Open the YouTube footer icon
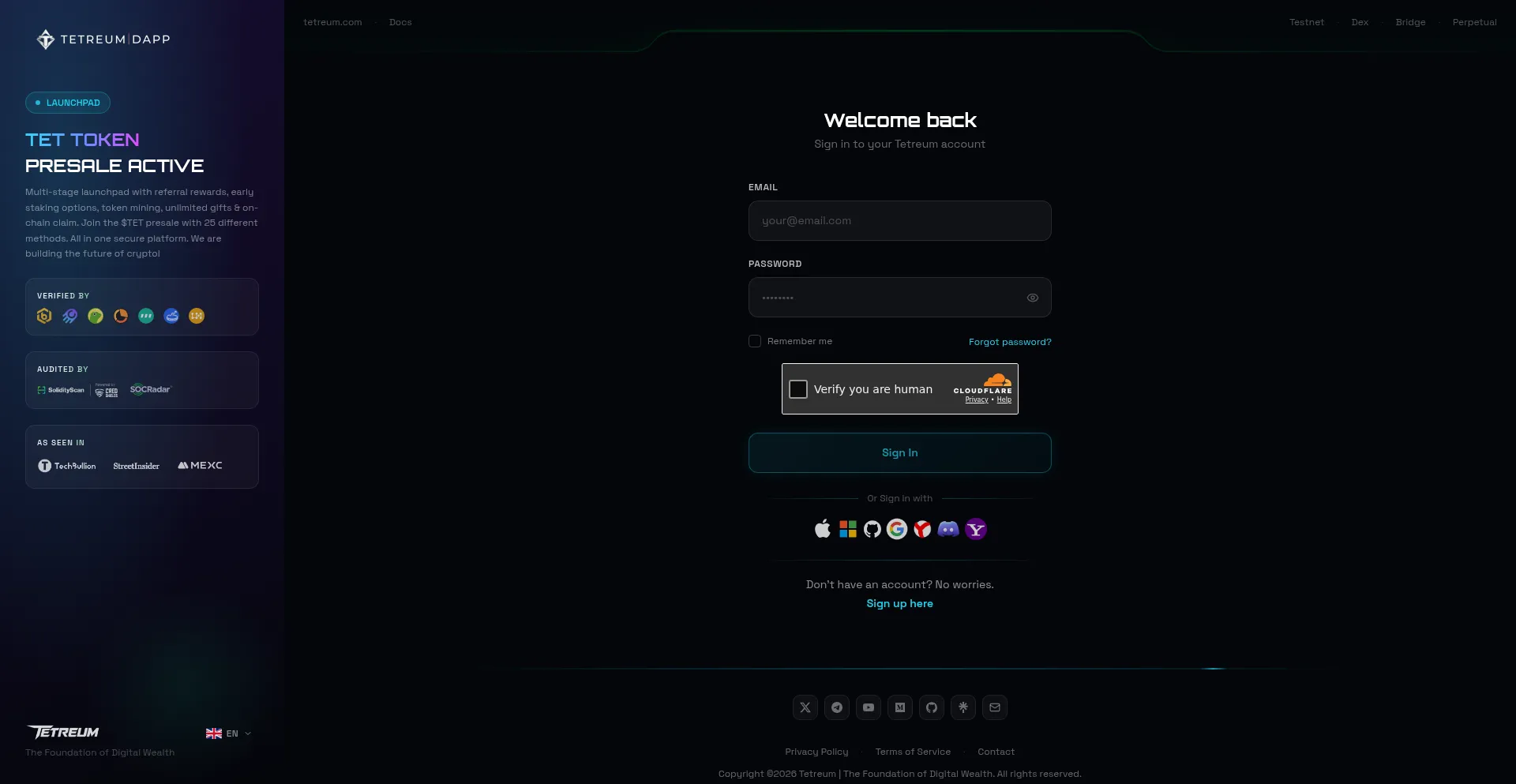The height and width of the screenshot is (784, 1516). click(x=869, y=707)
